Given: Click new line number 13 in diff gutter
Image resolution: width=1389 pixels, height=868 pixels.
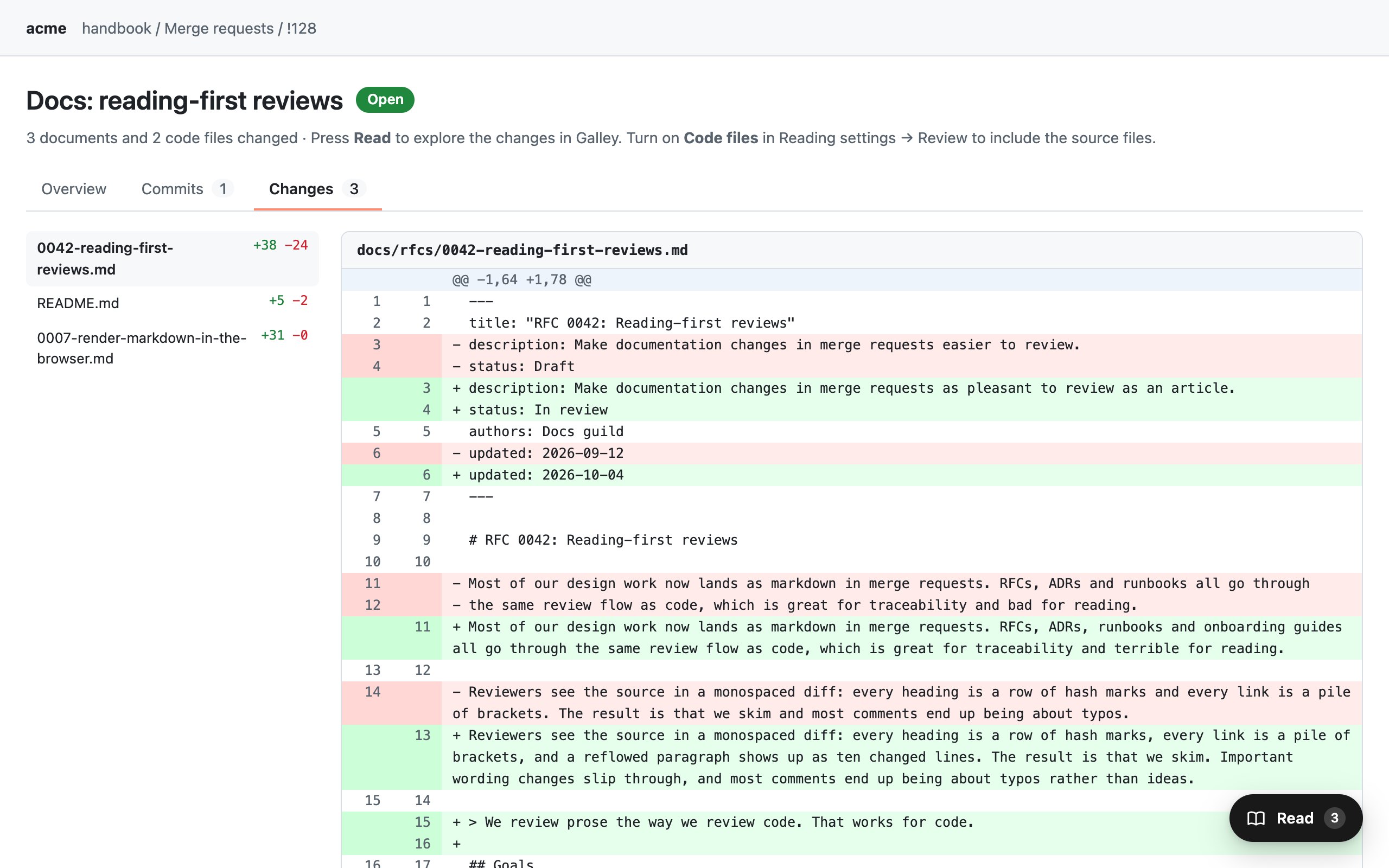Looking at the screenshot, I should pos(423,736).
